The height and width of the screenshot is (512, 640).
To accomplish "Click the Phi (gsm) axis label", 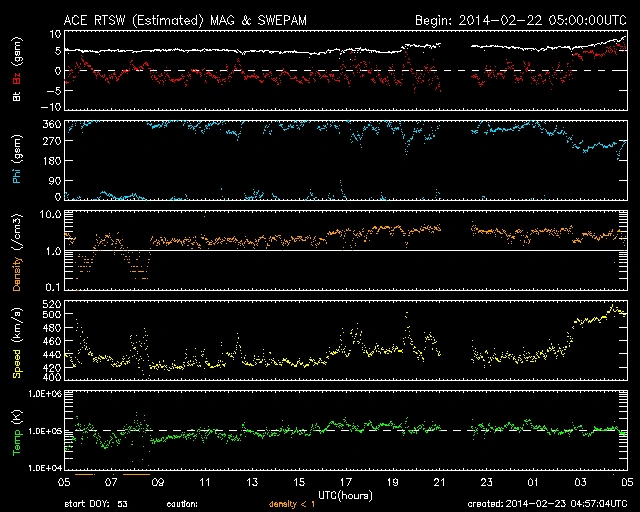I will click(17, 159).
